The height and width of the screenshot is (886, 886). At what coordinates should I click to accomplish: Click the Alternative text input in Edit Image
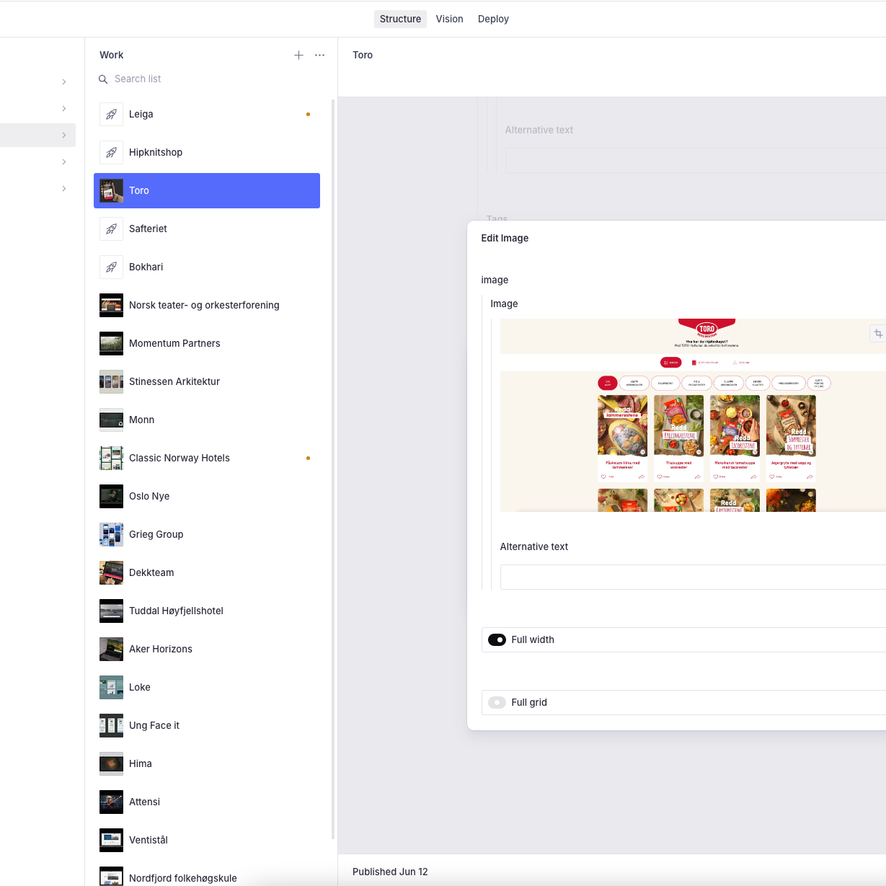click(x=693, y=577)
